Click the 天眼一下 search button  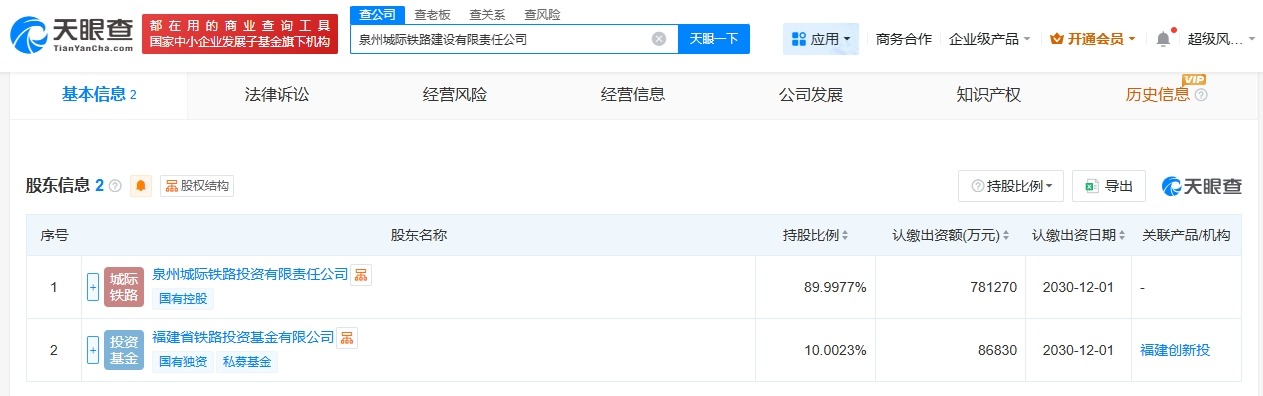click(x=714, y=39)
